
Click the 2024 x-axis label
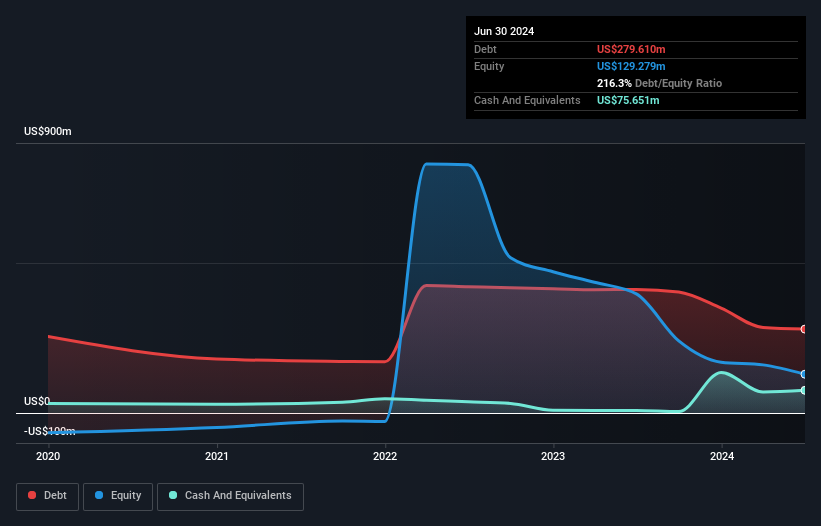722,456
